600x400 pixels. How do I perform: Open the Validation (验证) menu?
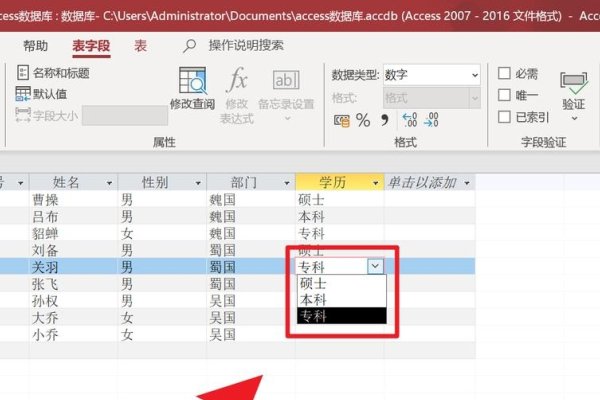574,96
